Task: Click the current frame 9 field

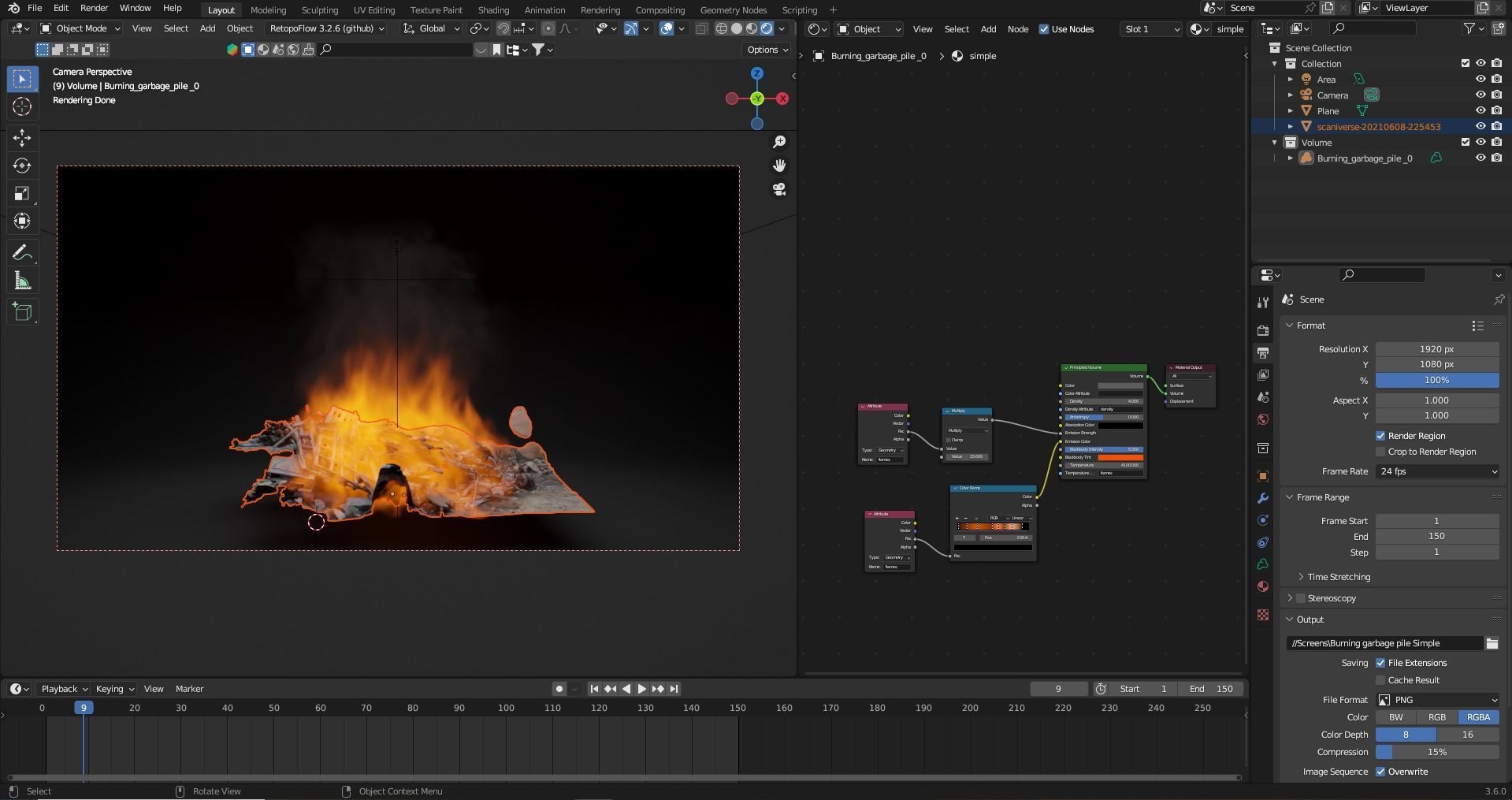Action: click(1058, 689)
